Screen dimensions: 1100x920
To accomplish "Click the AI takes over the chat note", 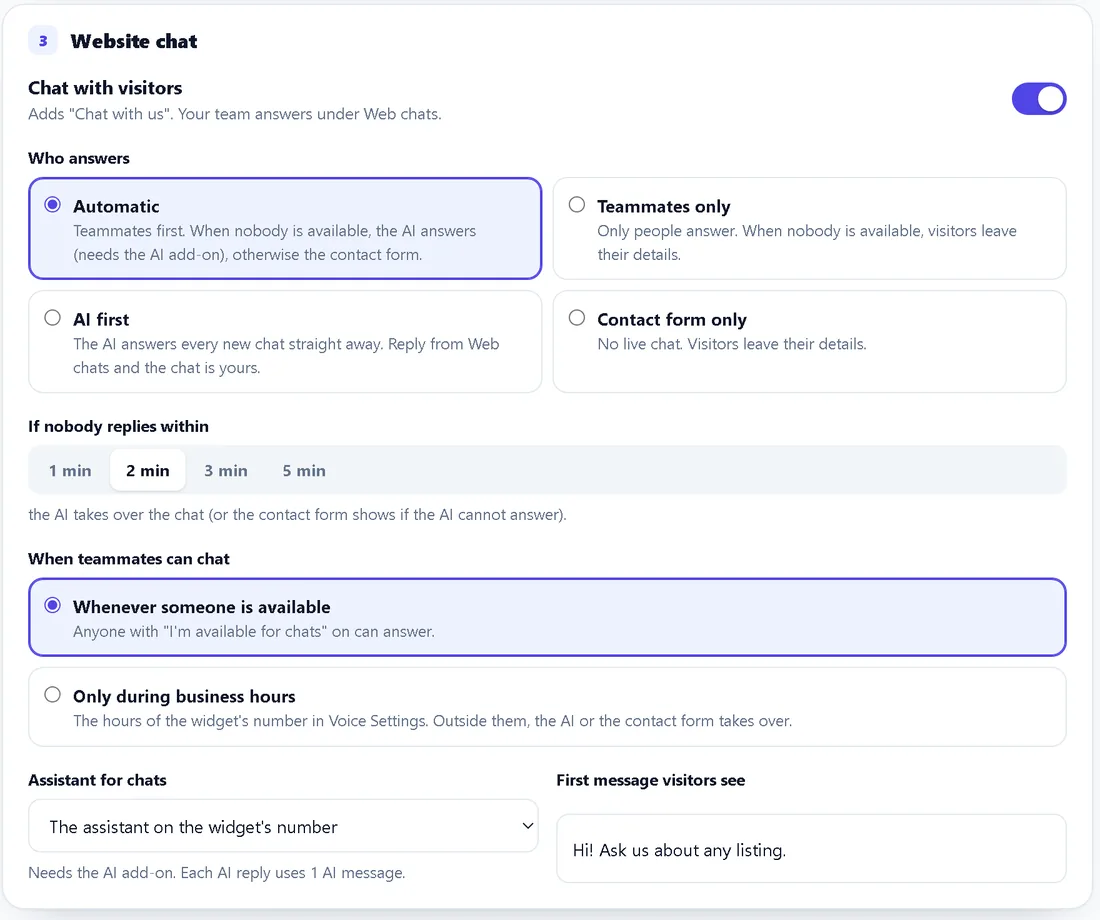I will pyautogui.click(x=297, y=514).
